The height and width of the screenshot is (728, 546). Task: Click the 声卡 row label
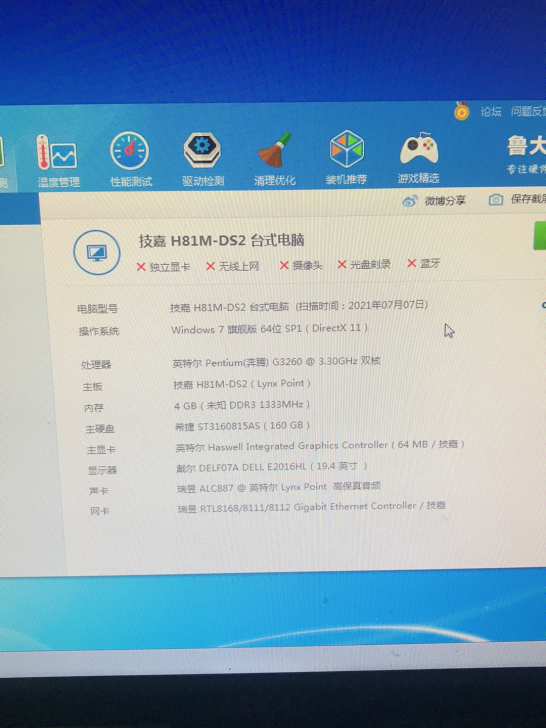99,491
